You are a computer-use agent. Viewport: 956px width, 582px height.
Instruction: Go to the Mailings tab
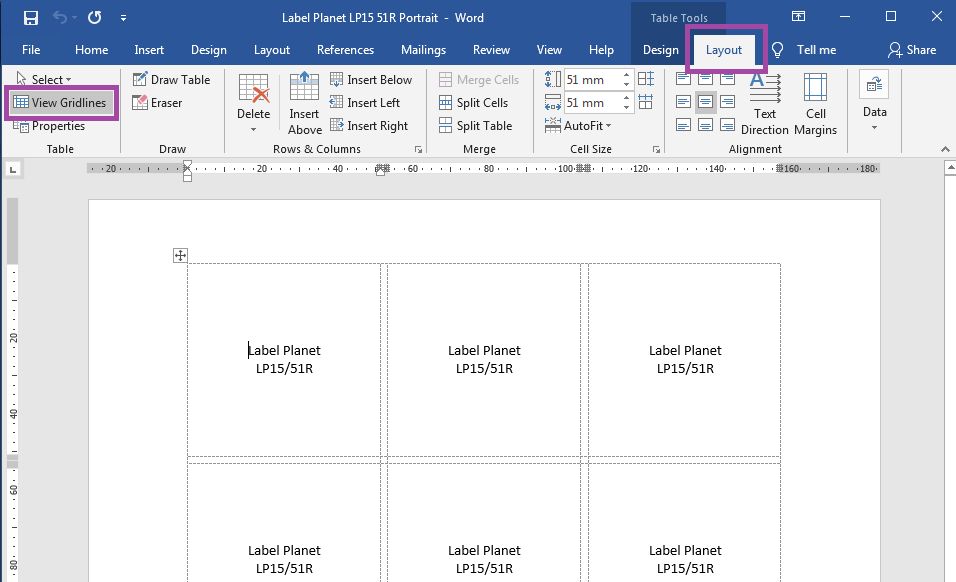[x=423, y=50]
